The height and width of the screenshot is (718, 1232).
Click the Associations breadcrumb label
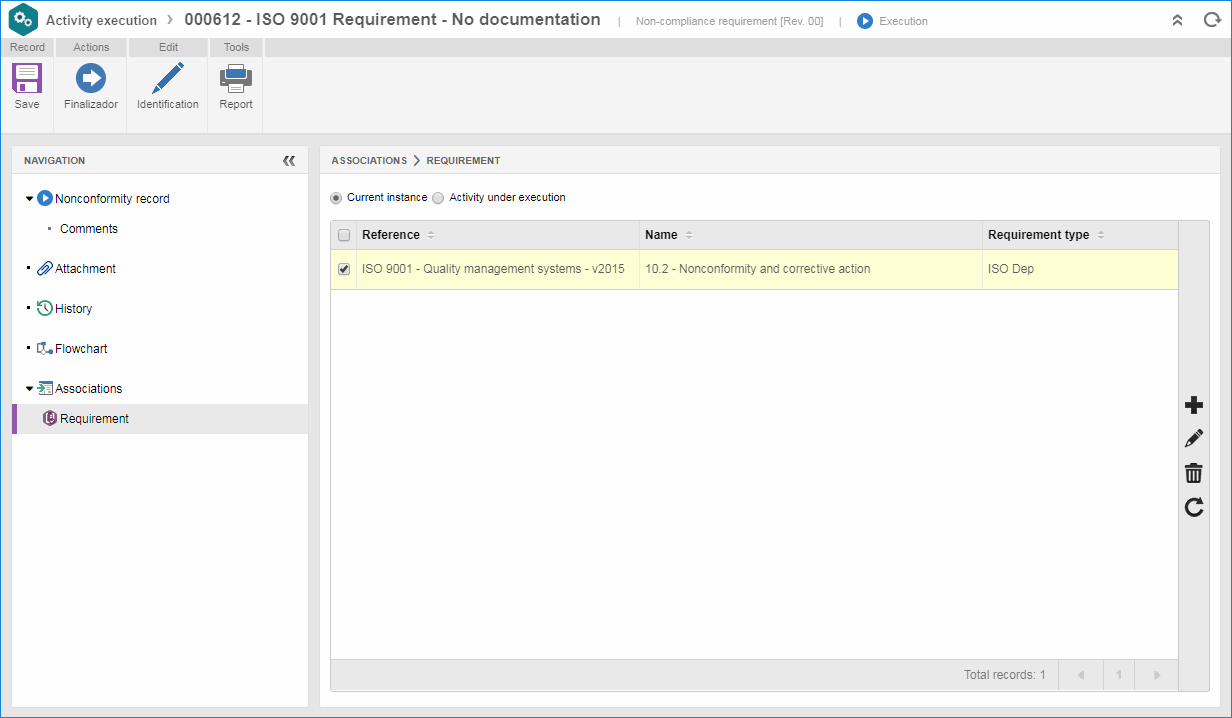click(x=369, y=160)
